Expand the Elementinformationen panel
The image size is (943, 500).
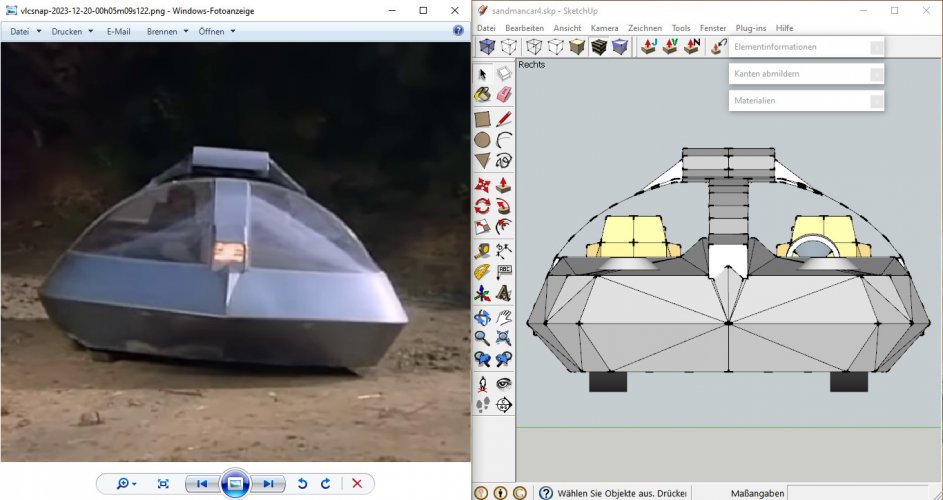(x=806, y=47)
